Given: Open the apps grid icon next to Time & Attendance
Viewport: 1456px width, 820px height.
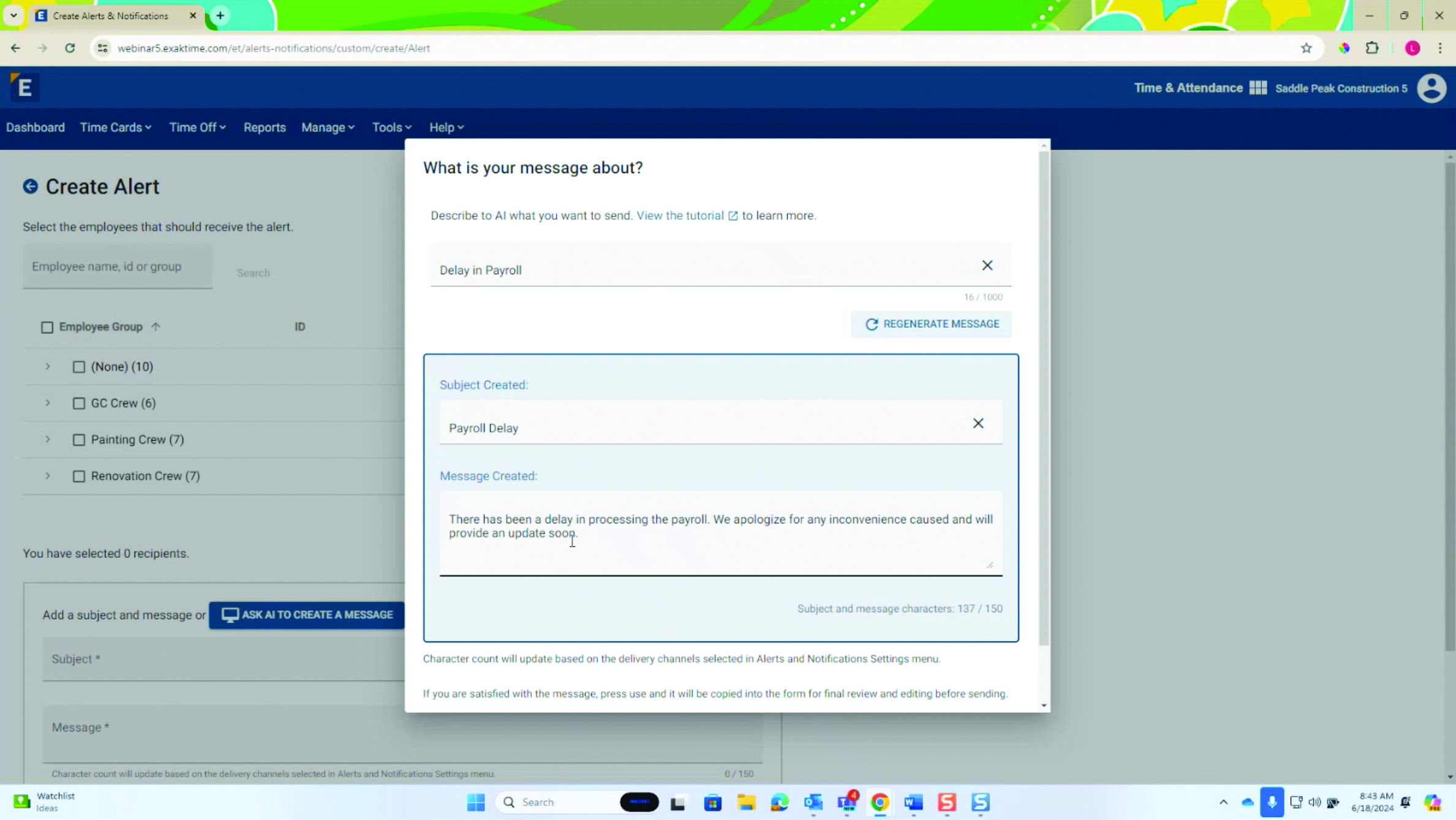Looking at the screenshot, I should tap(1258, 88).
